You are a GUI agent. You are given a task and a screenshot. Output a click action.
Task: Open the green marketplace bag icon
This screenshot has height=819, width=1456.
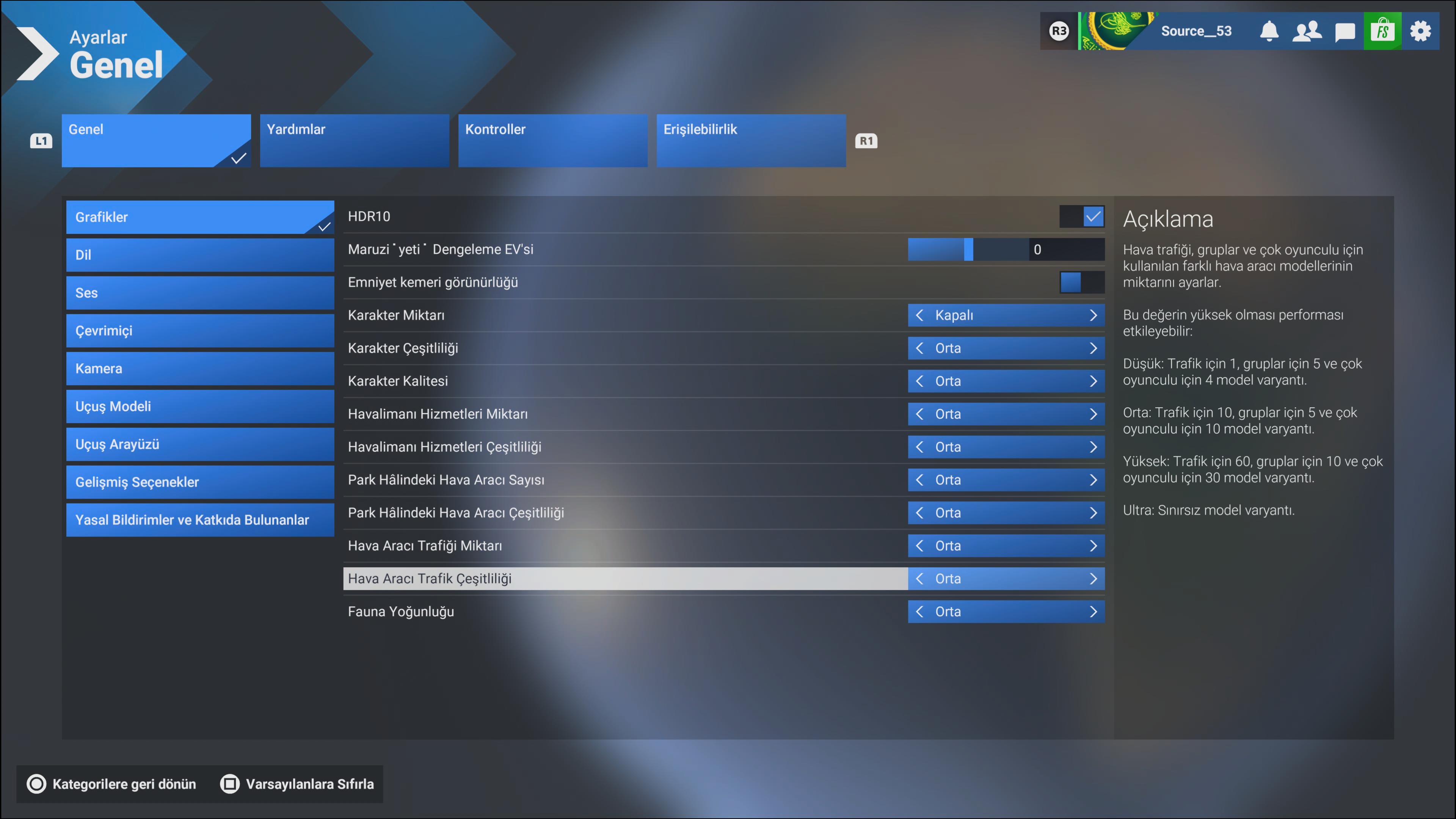1382,31
